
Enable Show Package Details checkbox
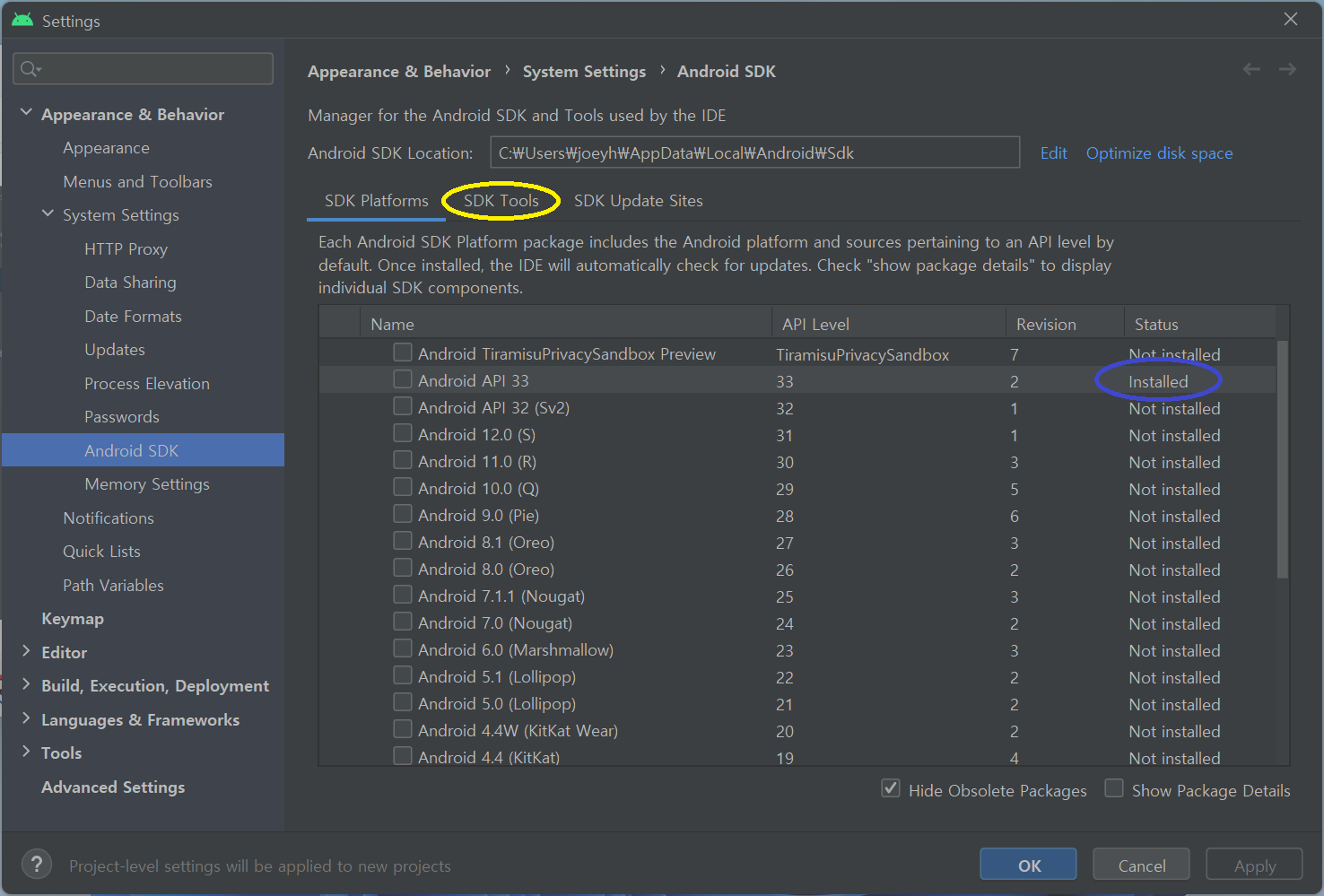[1114, 788]
